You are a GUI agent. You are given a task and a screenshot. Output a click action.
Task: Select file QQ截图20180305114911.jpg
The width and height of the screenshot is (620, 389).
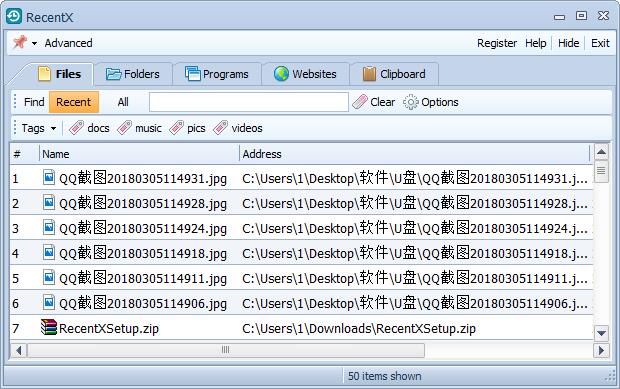click(x=143, y=278)
